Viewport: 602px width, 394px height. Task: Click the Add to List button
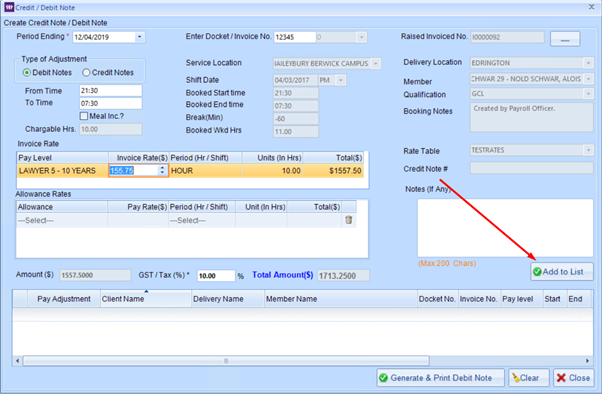[562, 271]
